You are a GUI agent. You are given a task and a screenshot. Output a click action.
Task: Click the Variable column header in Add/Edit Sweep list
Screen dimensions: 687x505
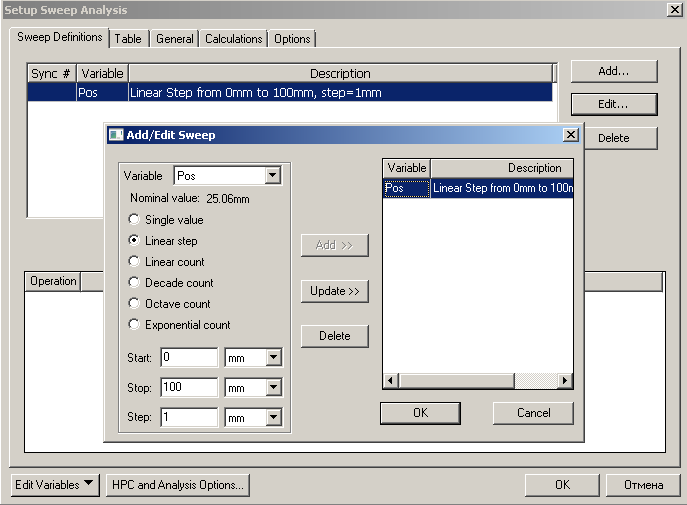[x=407, y=168]
